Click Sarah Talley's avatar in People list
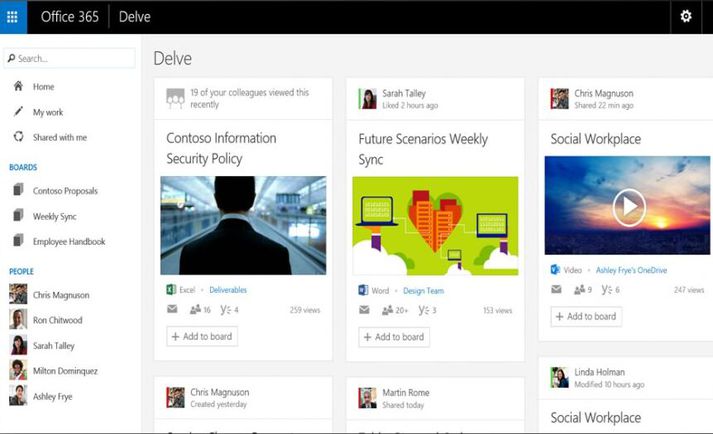 (x=18, y=345)
